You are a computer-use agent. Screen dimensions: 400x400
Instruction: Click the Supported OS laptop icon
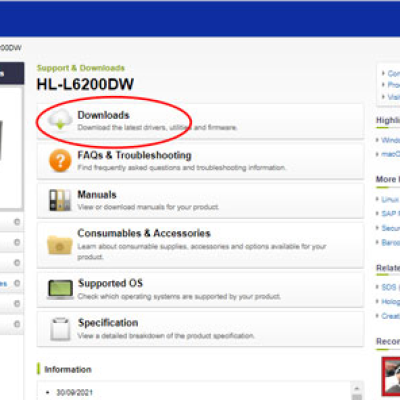pos(60,289)
